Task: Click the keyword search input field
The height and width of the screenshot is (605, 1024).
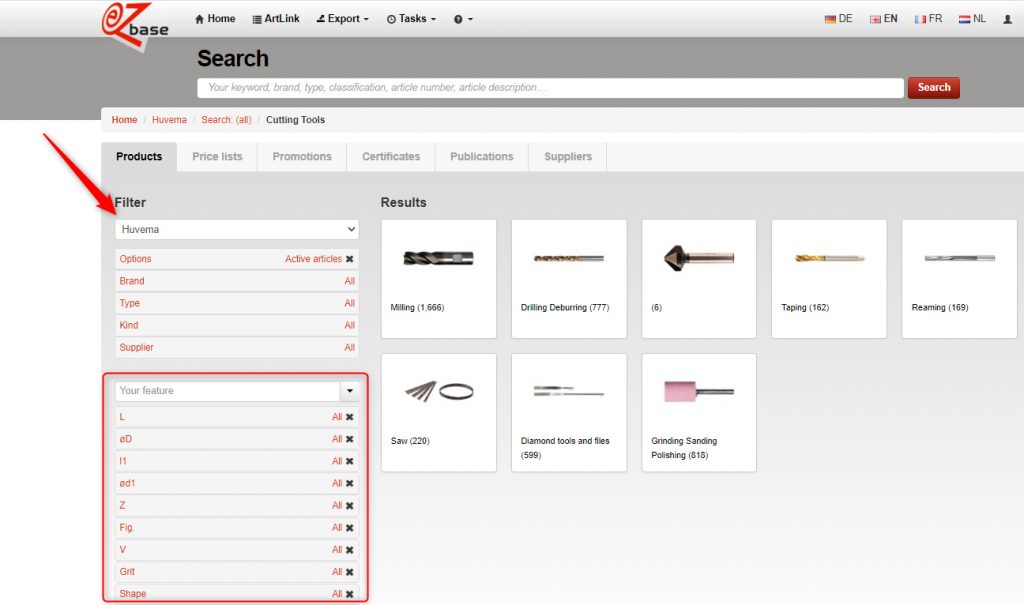Action: pos(550,88)
